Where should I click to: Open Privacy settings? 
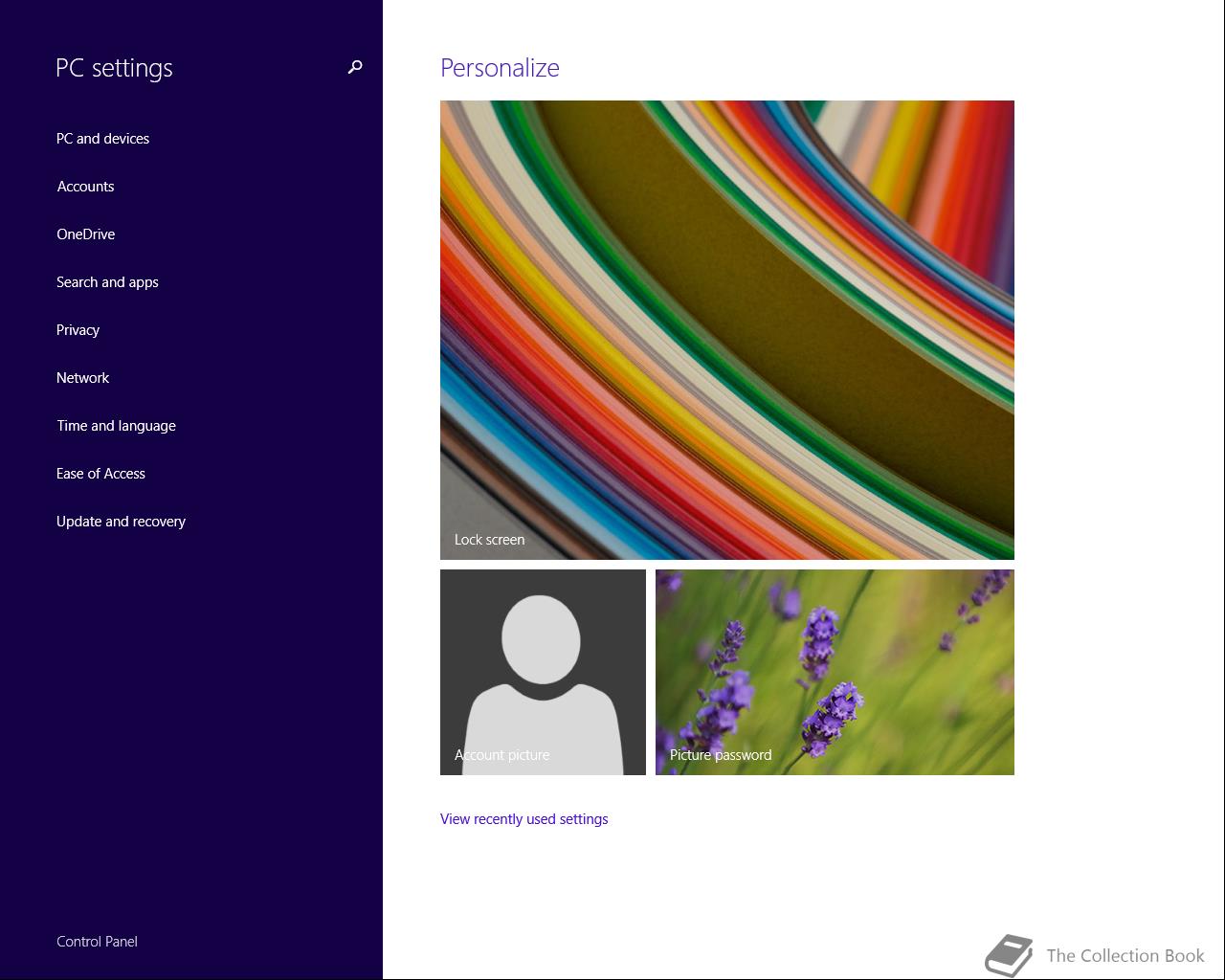click(78, 330)
